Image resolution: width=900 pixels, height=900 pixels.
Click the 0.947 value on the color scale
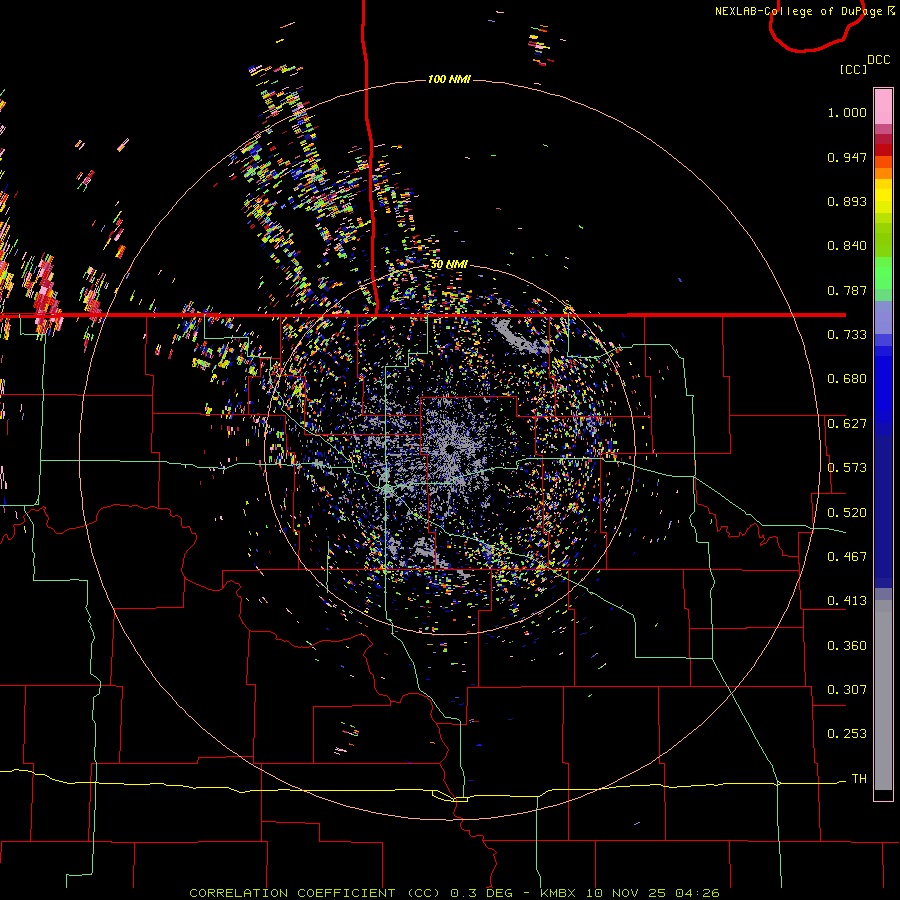point(847,157)
